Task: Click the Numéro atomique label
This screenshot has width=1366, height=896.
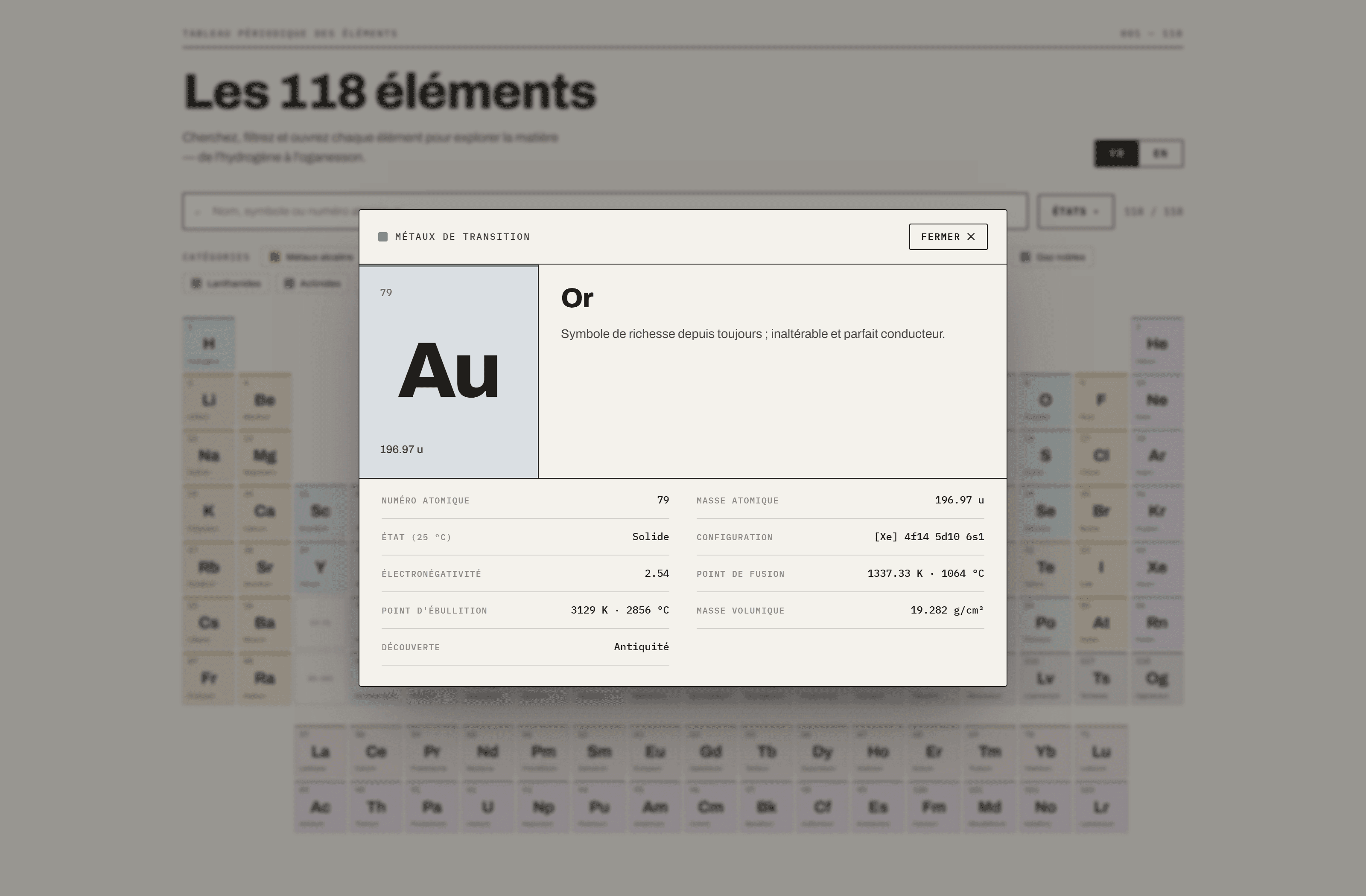Action: [425, 501]
